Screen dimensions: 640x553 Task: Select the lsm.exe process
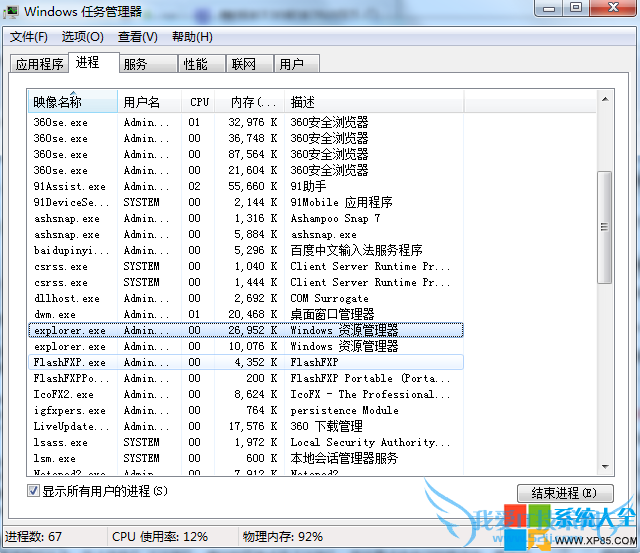tap(246, 458)
